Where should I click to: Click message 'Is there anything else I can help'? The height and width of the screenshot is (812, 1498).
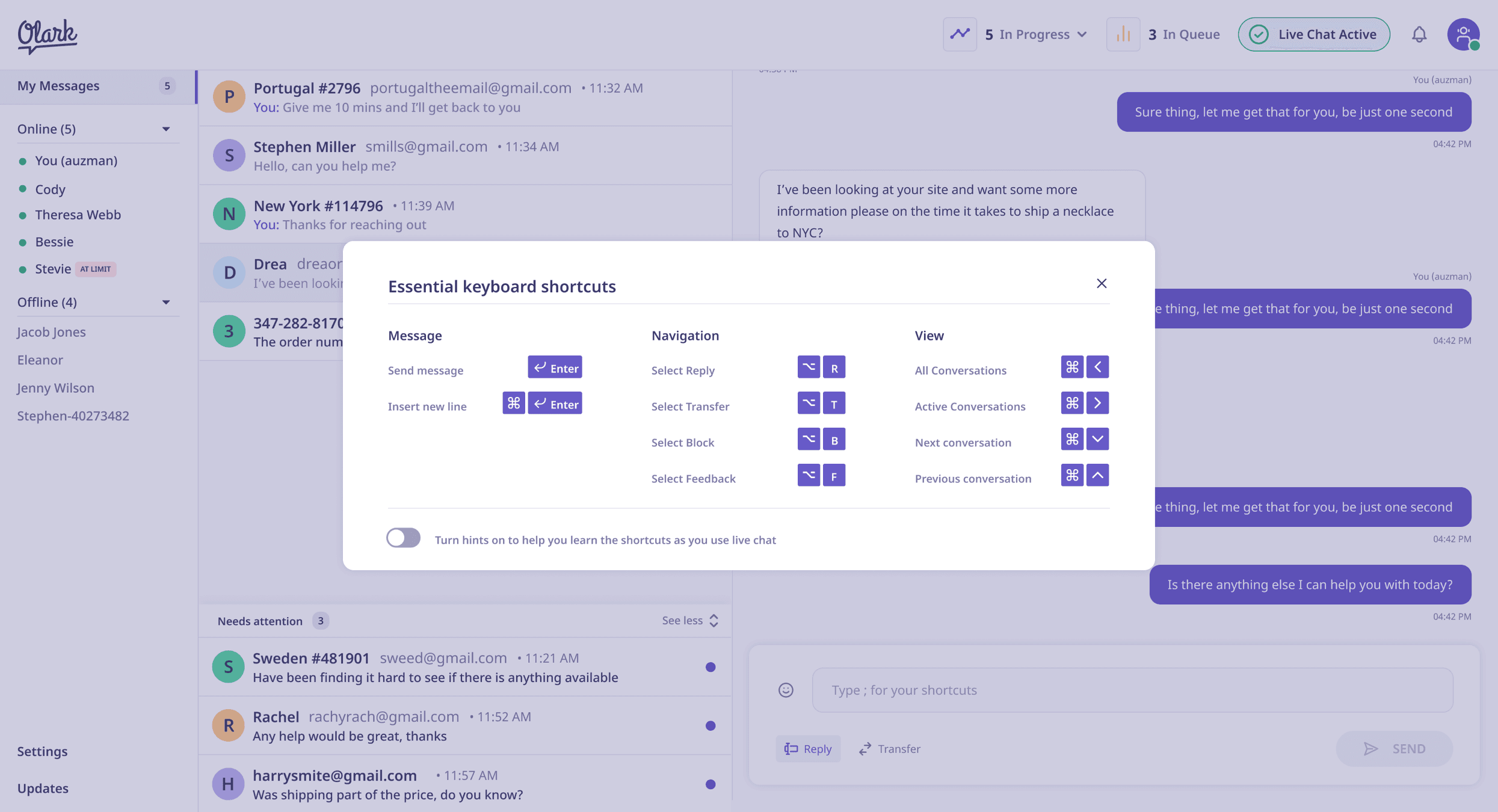tap(1310, 585)
